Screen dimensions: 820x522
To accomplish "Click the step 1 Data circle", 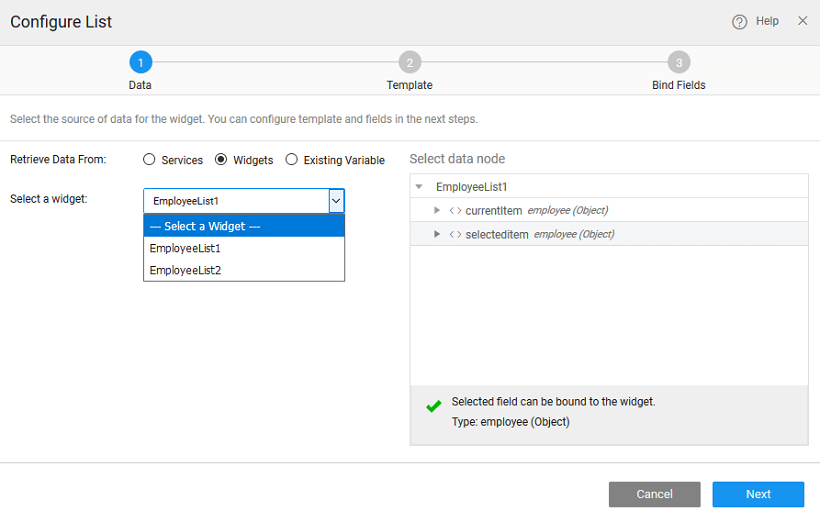I will (140, 63).
